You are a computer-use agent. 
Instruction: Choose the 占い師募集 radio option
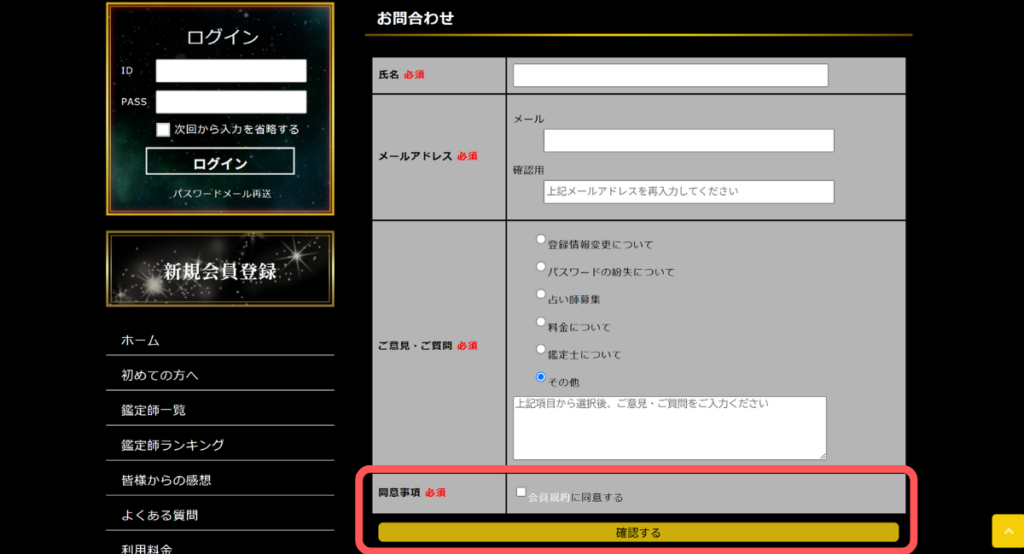tap(541, 295)
